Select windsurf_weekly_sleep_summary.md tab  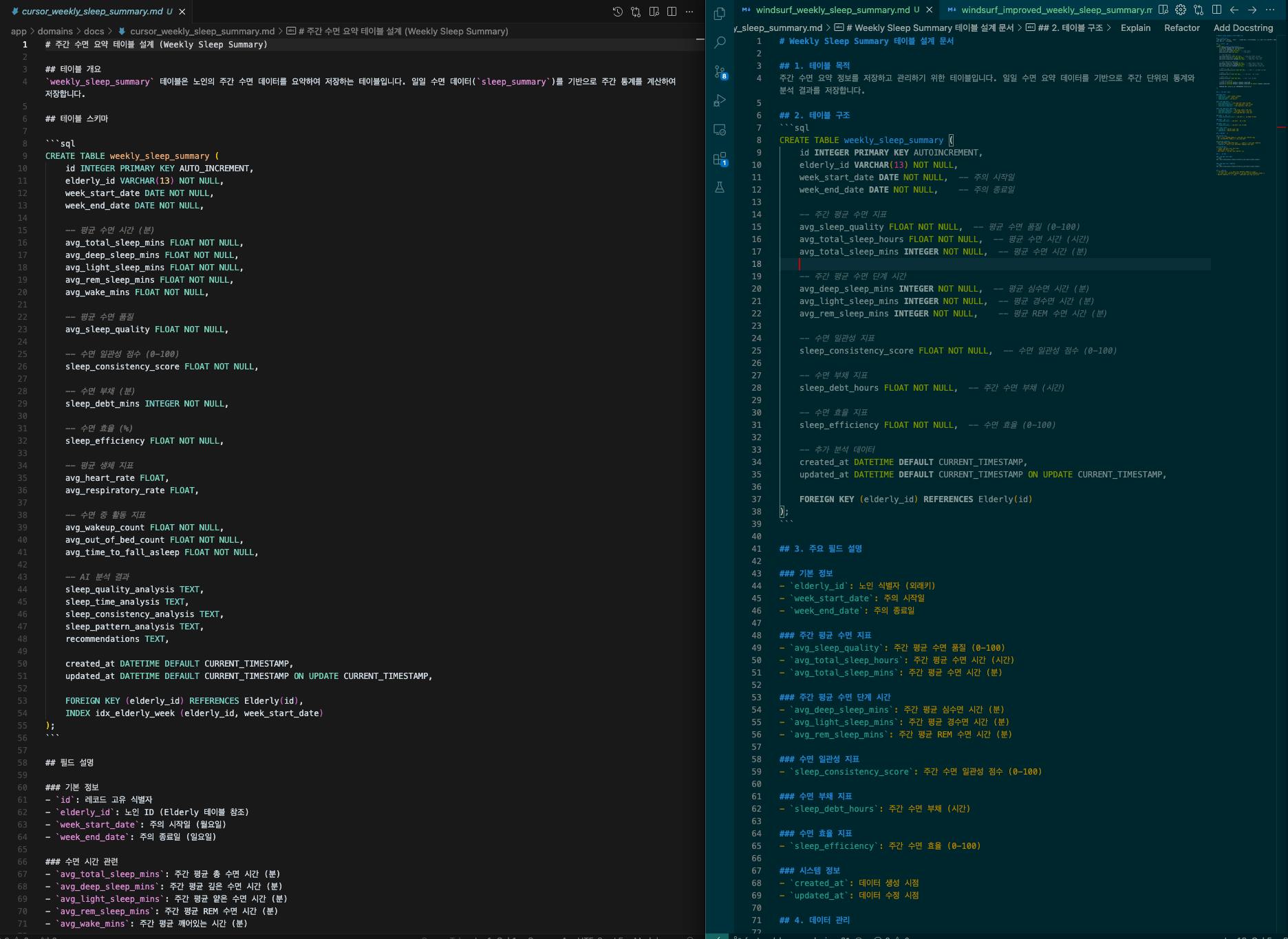pyautogui.click(x=833, y=10)
